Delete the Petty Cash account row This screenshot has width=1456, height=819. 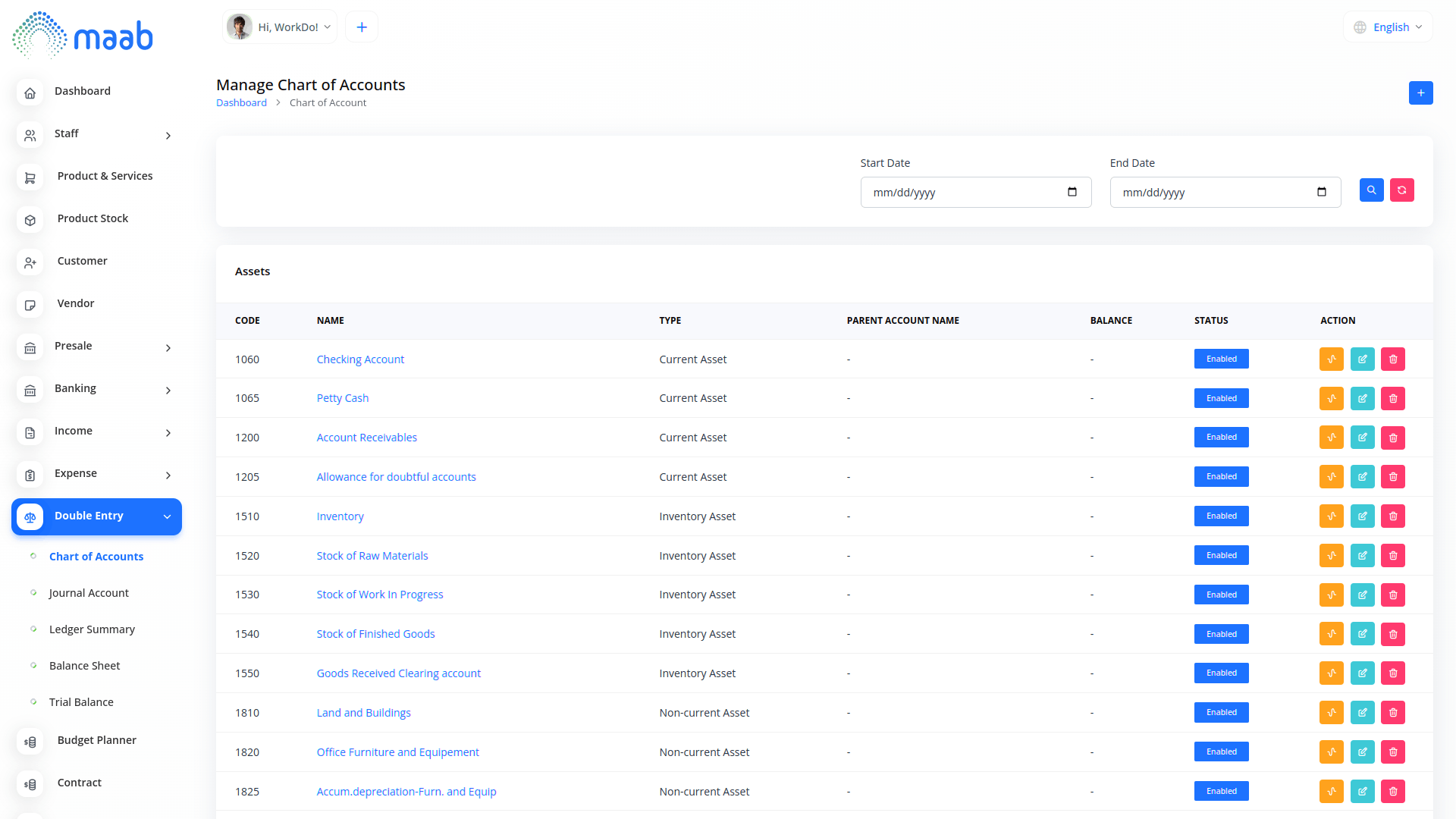coord(1393,399)
